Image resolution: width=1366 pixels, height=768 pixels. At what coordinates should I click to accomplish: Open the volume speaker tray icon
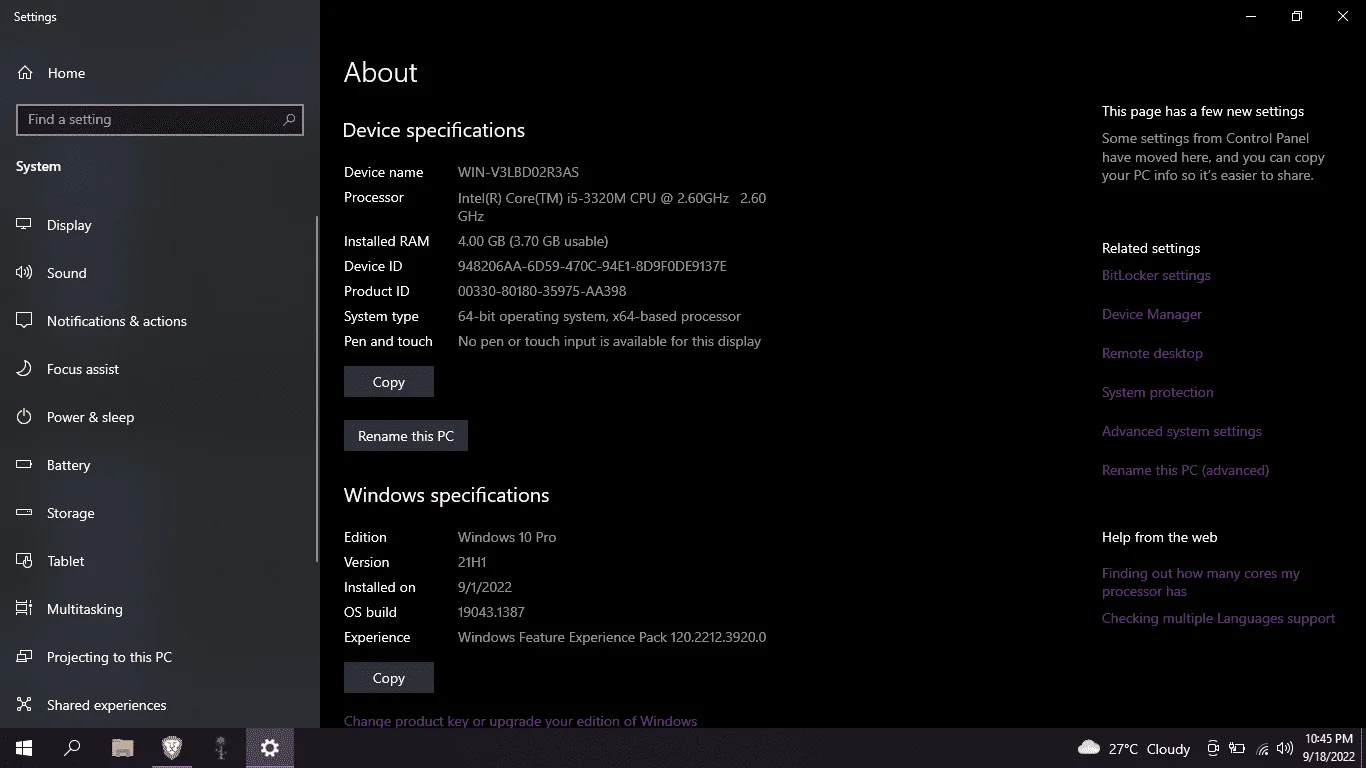(1285, 748)
